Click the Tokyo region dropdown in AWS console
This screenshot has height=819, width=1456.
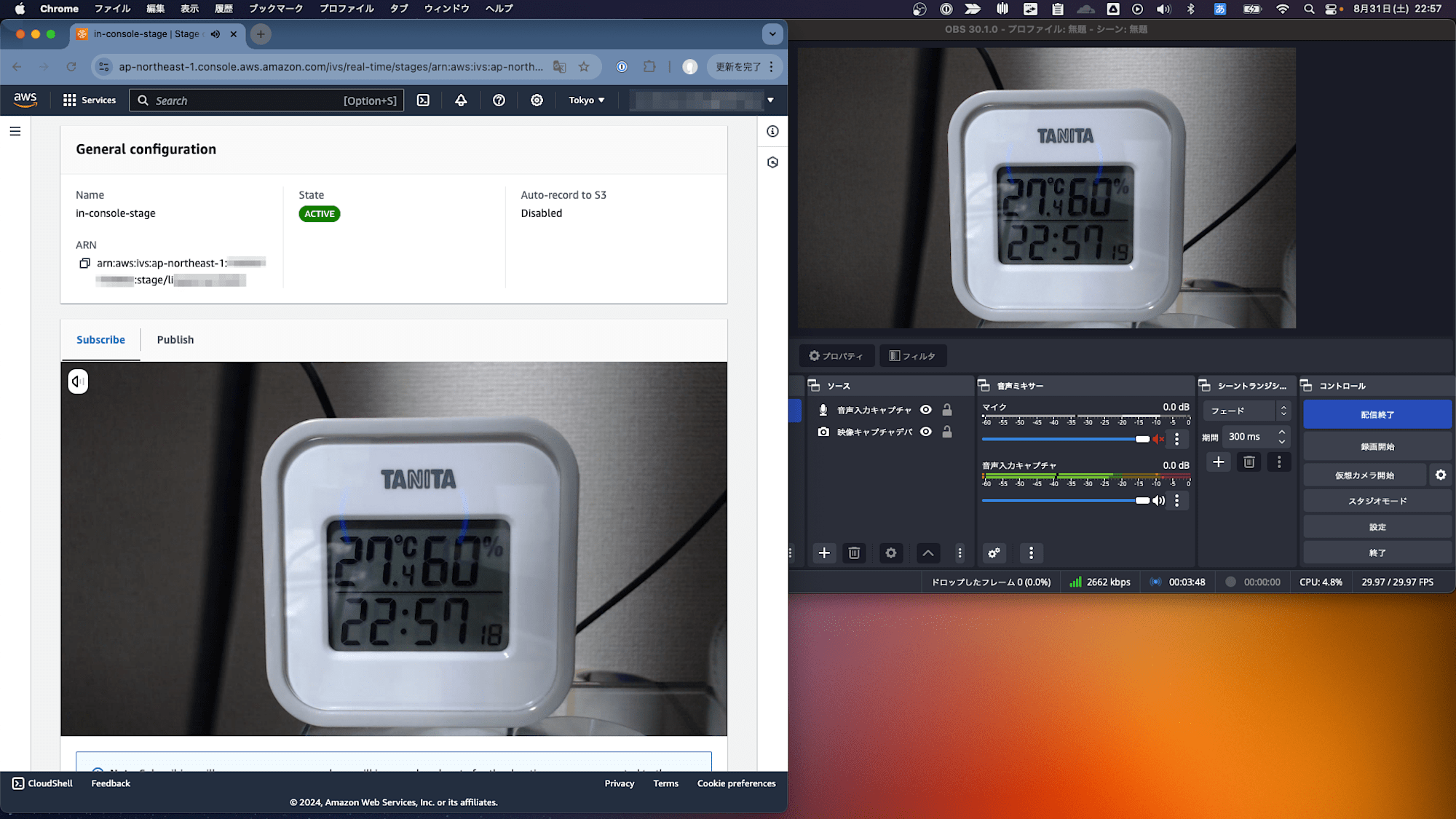pos(585,99)
